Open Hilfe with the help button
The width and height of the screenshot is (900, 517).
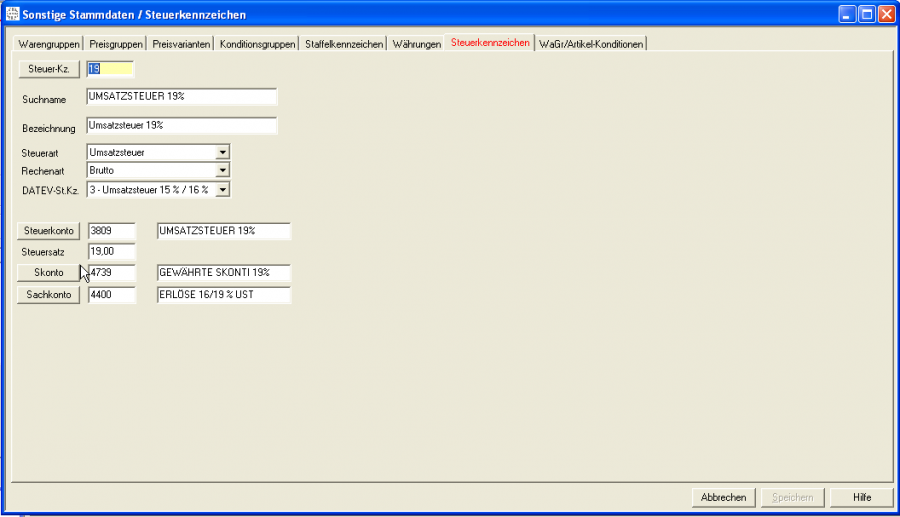(862, 497)
